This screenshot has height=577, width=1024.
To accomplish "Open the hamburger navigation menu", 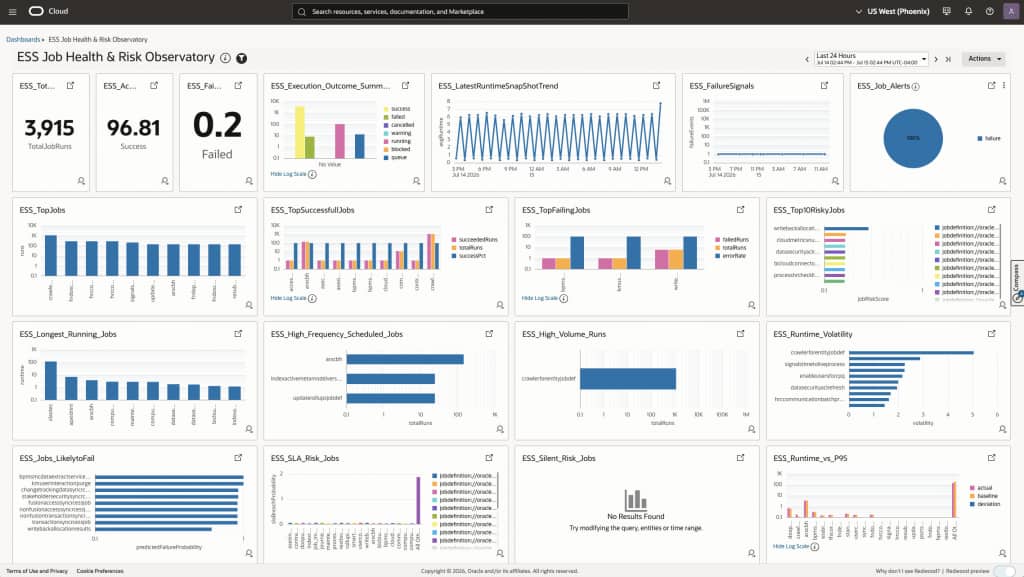I will pyautogui.click(x=12, y=11).
